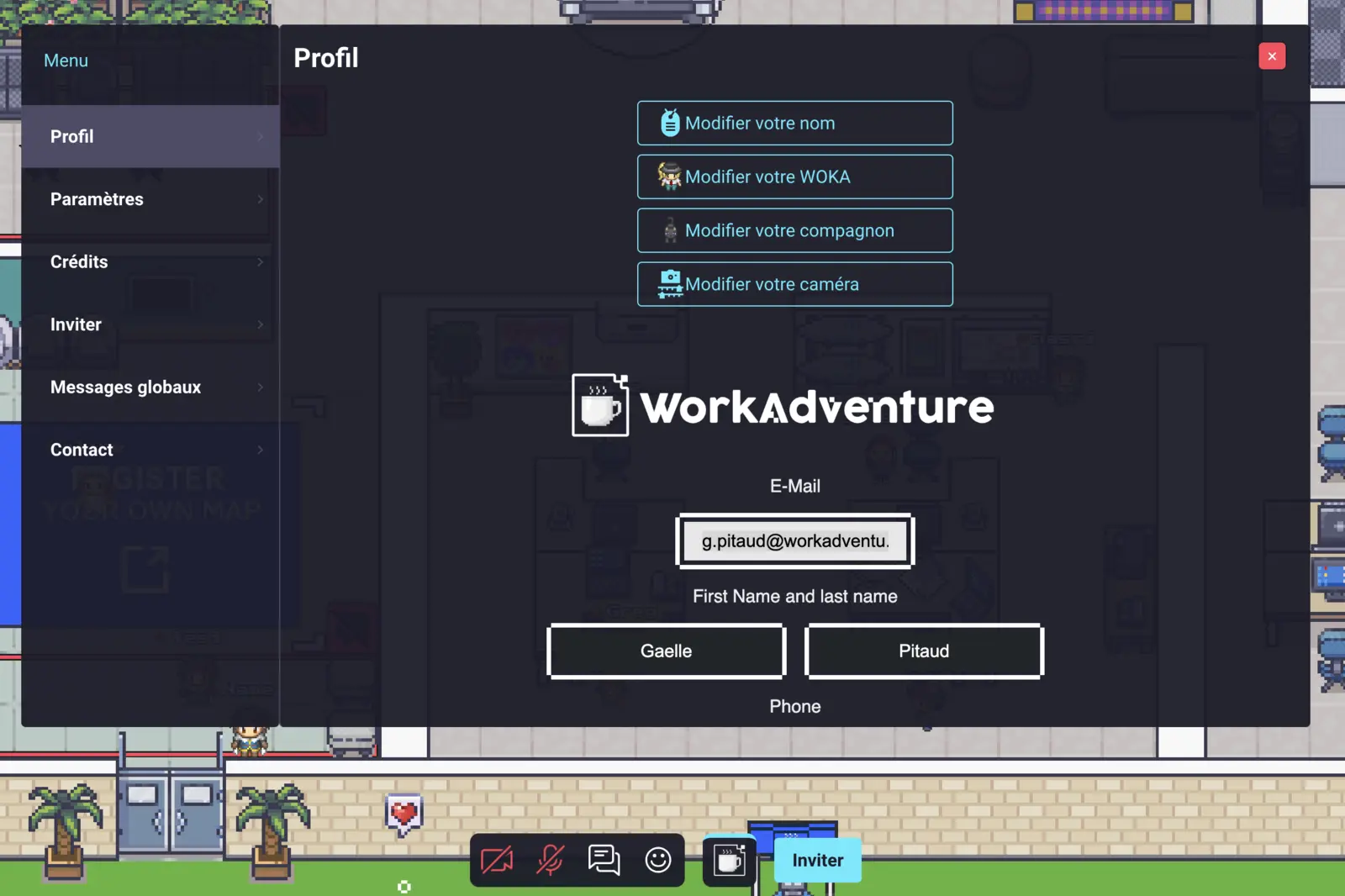
Task: Toggle the camera off/on icon
Action: coord(497,860)
